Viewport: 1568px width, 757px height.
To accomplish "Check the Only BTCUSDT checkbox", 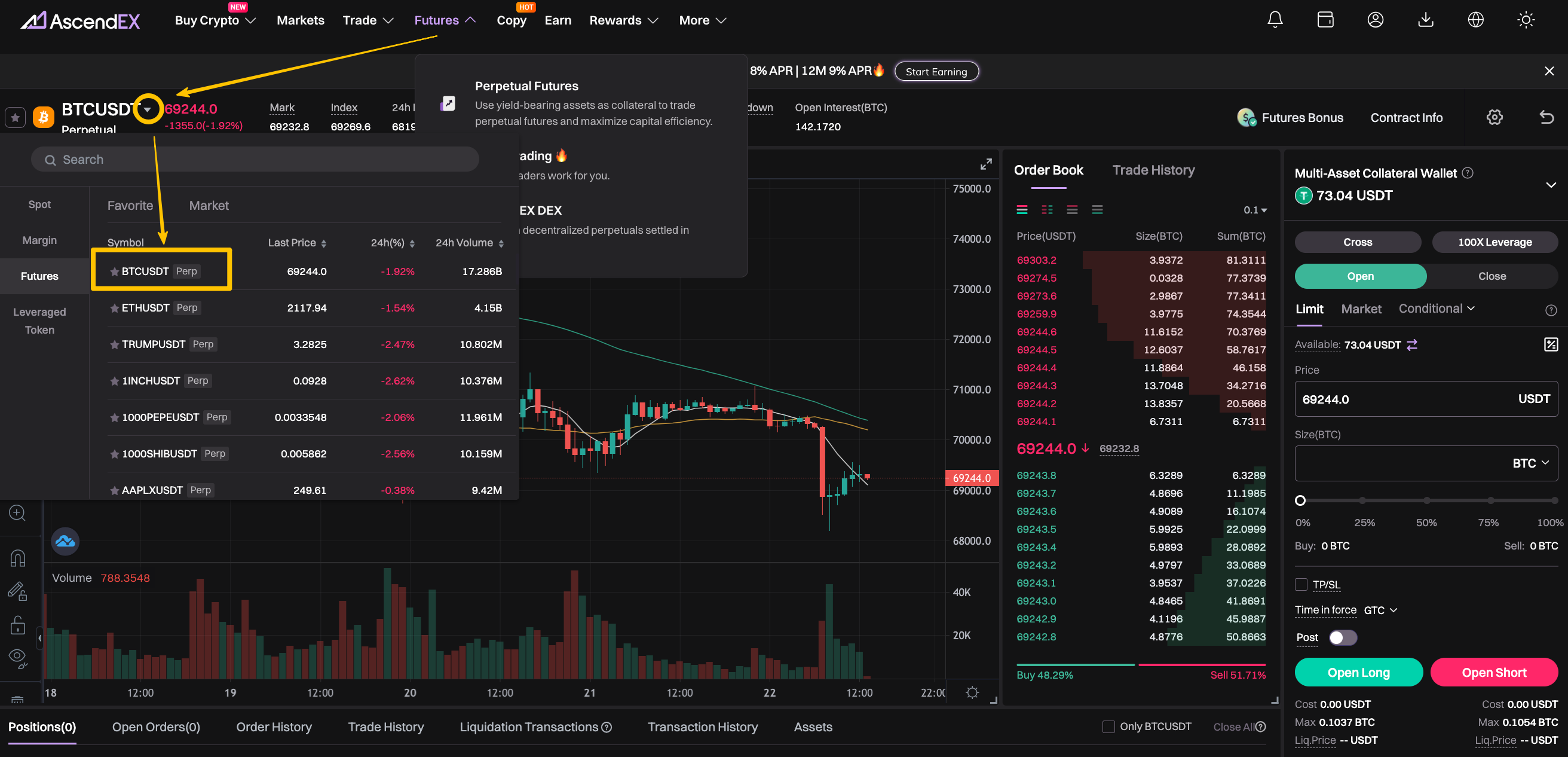I will click(x=1108, y=727).
